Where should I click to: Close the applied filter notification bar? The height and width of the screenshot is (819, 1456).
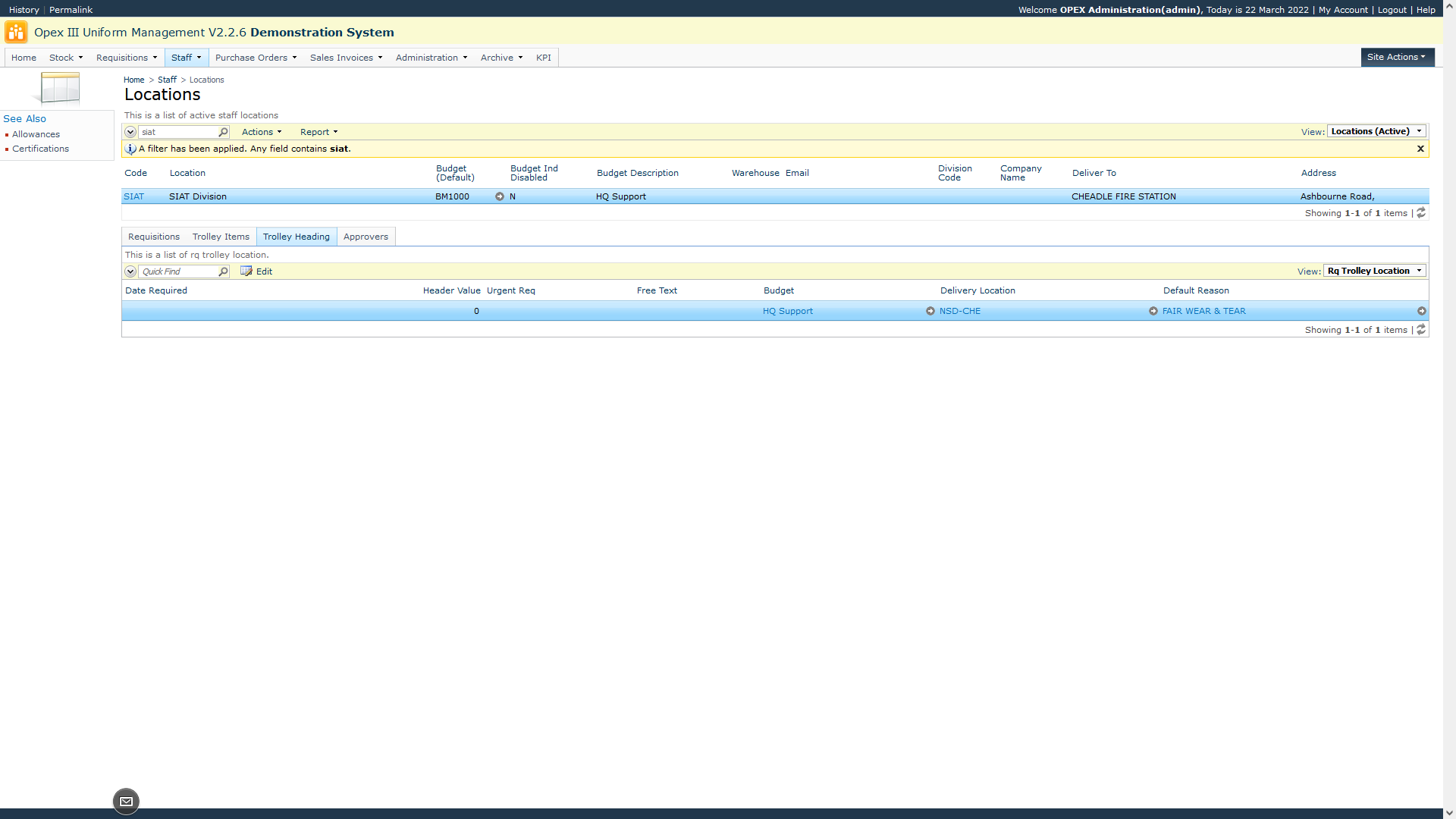(x=1420, y=149)
